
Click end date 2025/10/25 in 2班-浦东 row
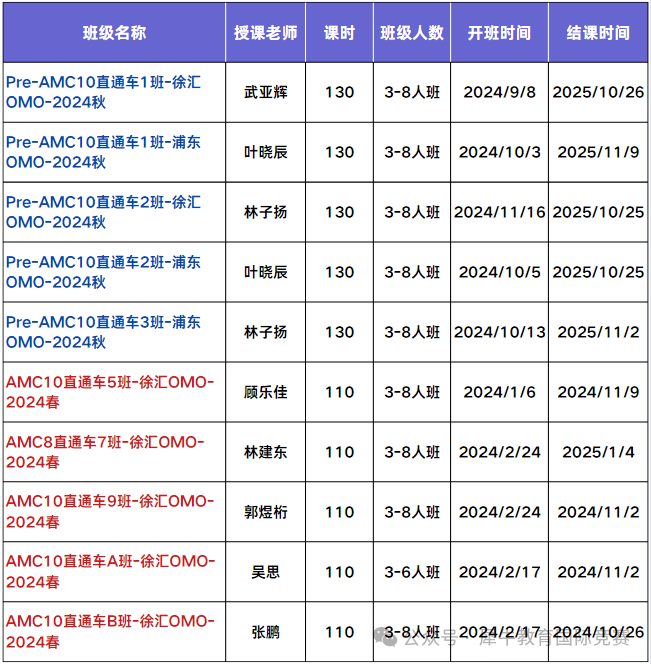598,272
